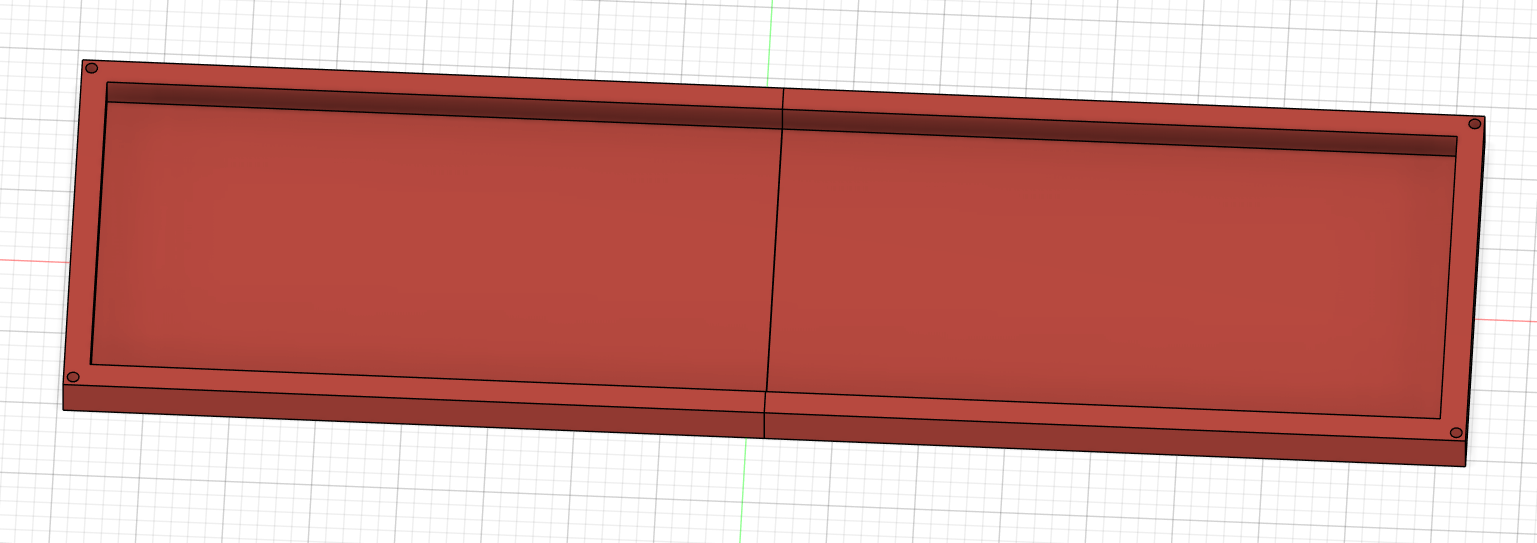Image resolution: width=1537 pixels, height=543 pixels.
Task: Select the left front side face of tray
Action: [413, 412]
